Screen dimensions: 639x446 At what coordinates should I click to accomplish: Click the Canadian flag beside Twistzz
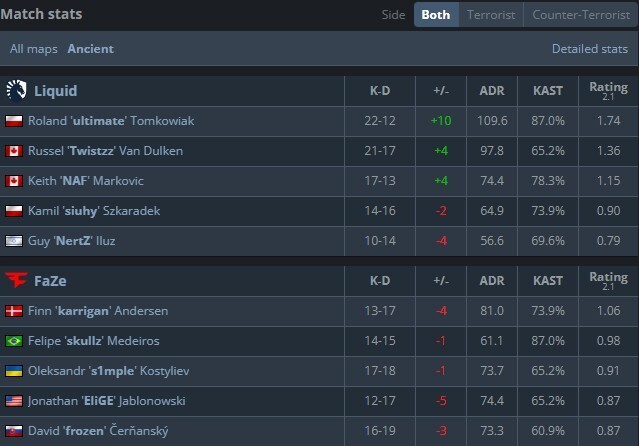(x=14, y=151)
